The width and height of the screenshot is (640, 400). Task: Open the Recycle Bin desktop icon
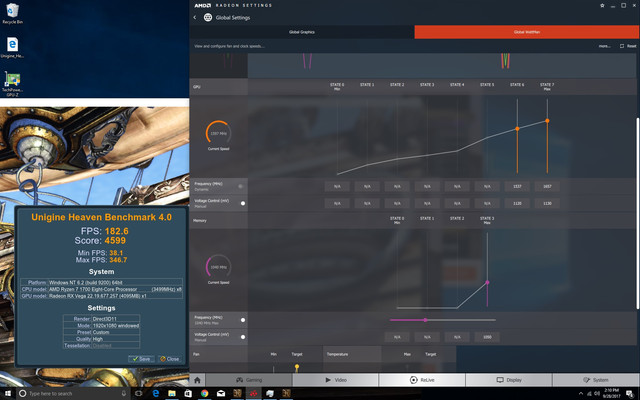tap(13, 13)
